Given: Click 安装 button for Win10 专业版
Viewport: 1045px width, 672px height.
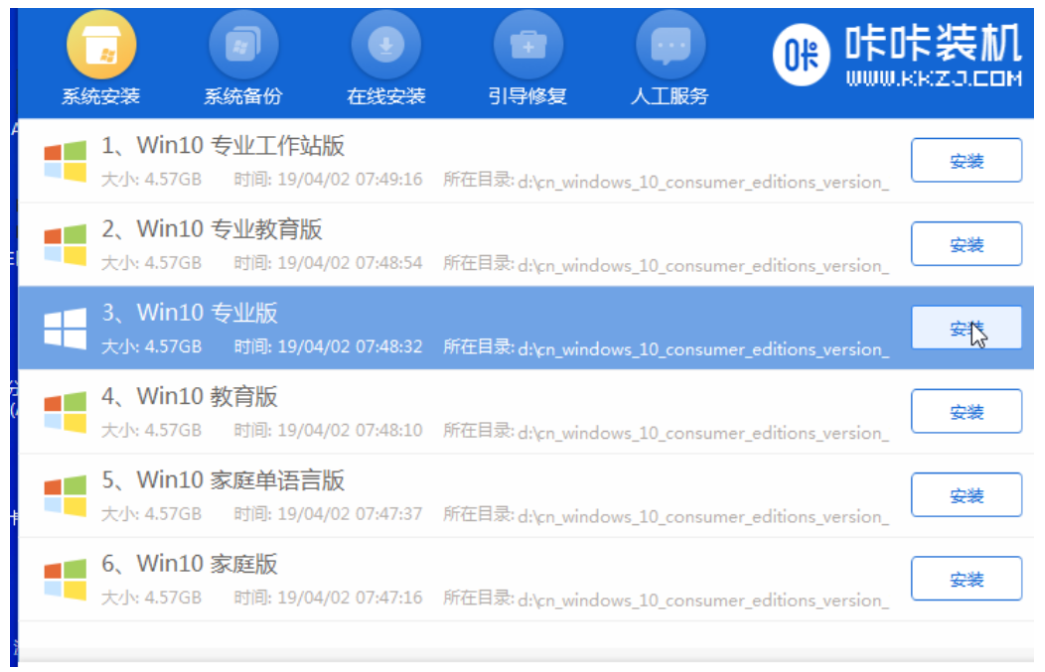Looking at the screenshot, I should (x=966, y=328).
